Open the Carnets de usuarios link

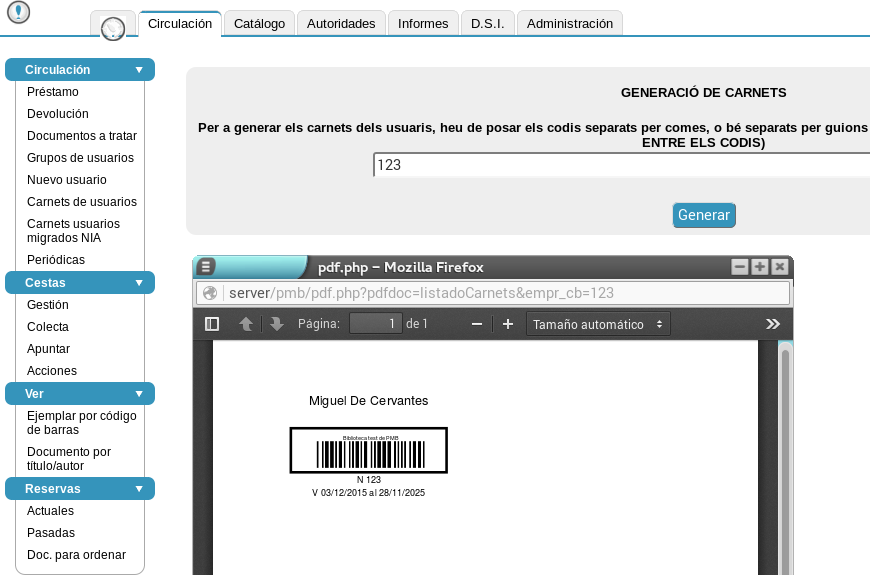[82, 202]
